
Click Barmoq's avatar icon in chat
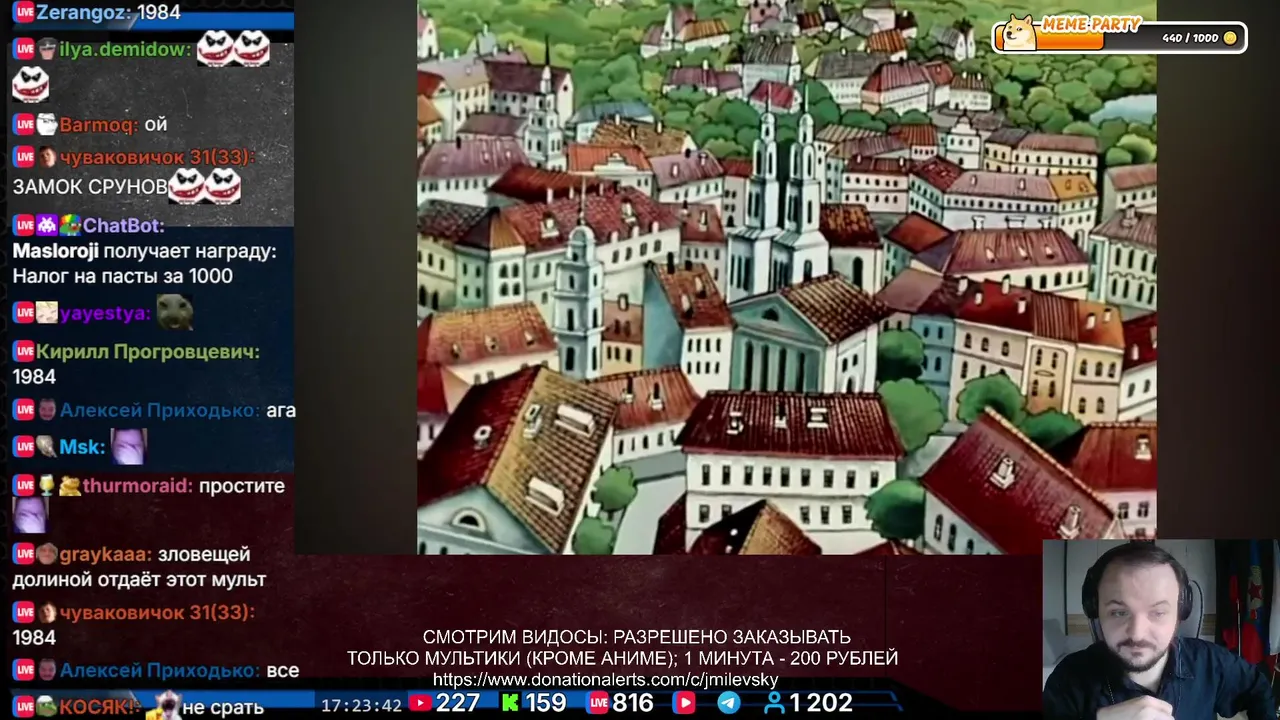(47, 125)
